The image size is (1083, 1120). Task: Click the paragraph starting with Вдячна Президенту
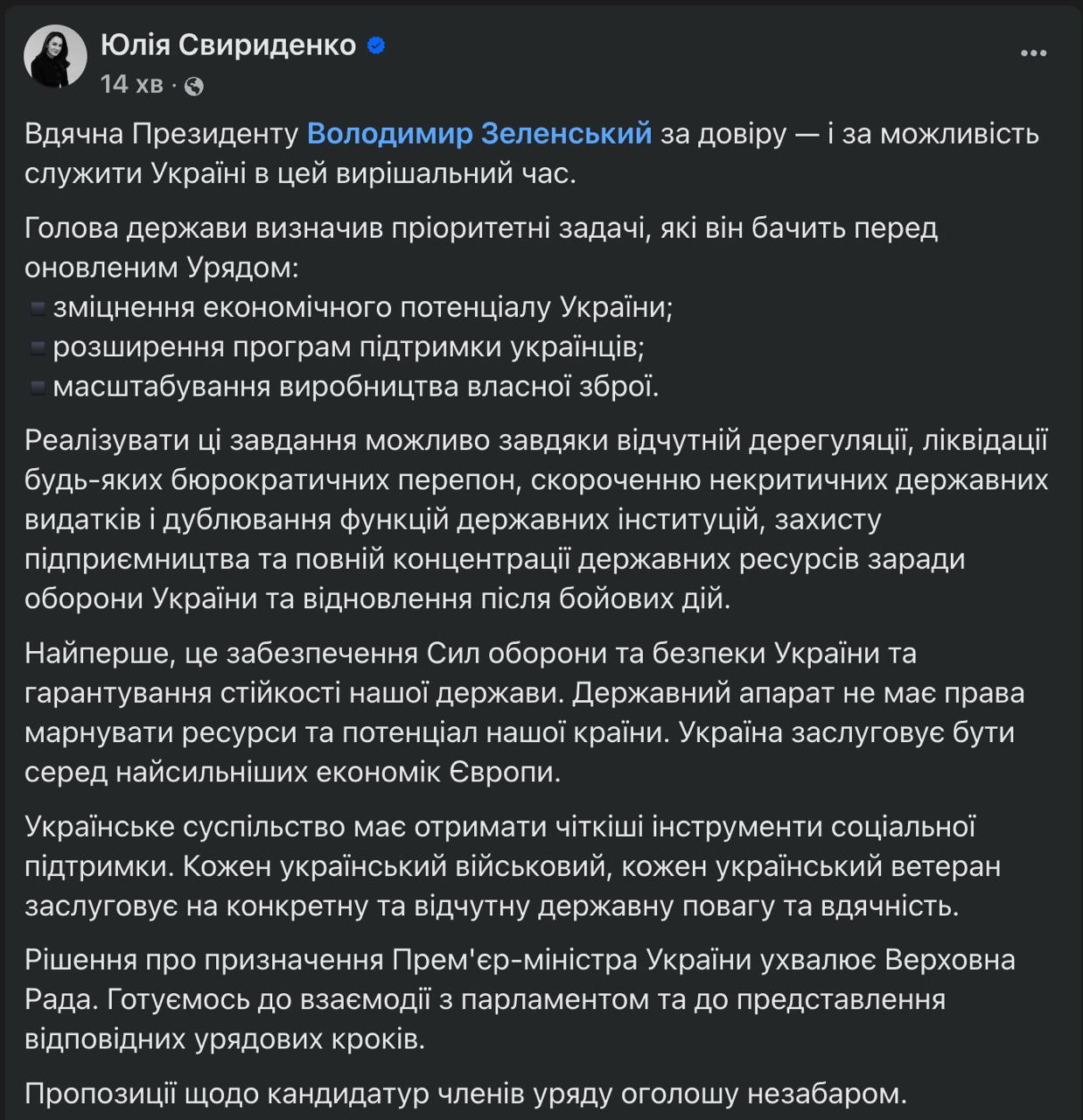(x=532, y=153)
